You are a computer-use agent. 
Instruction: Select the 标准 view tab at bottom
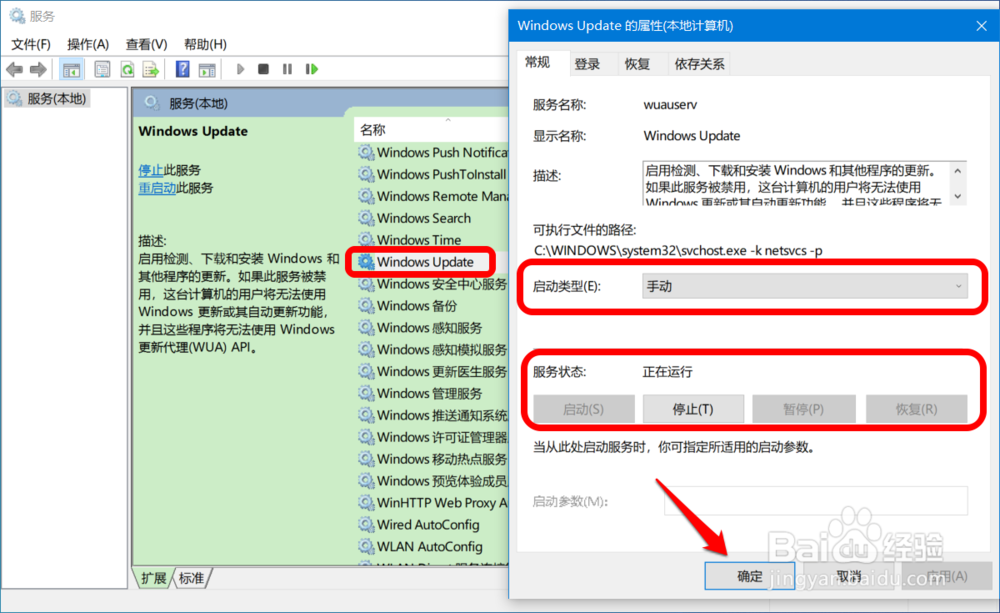[191, 578]
